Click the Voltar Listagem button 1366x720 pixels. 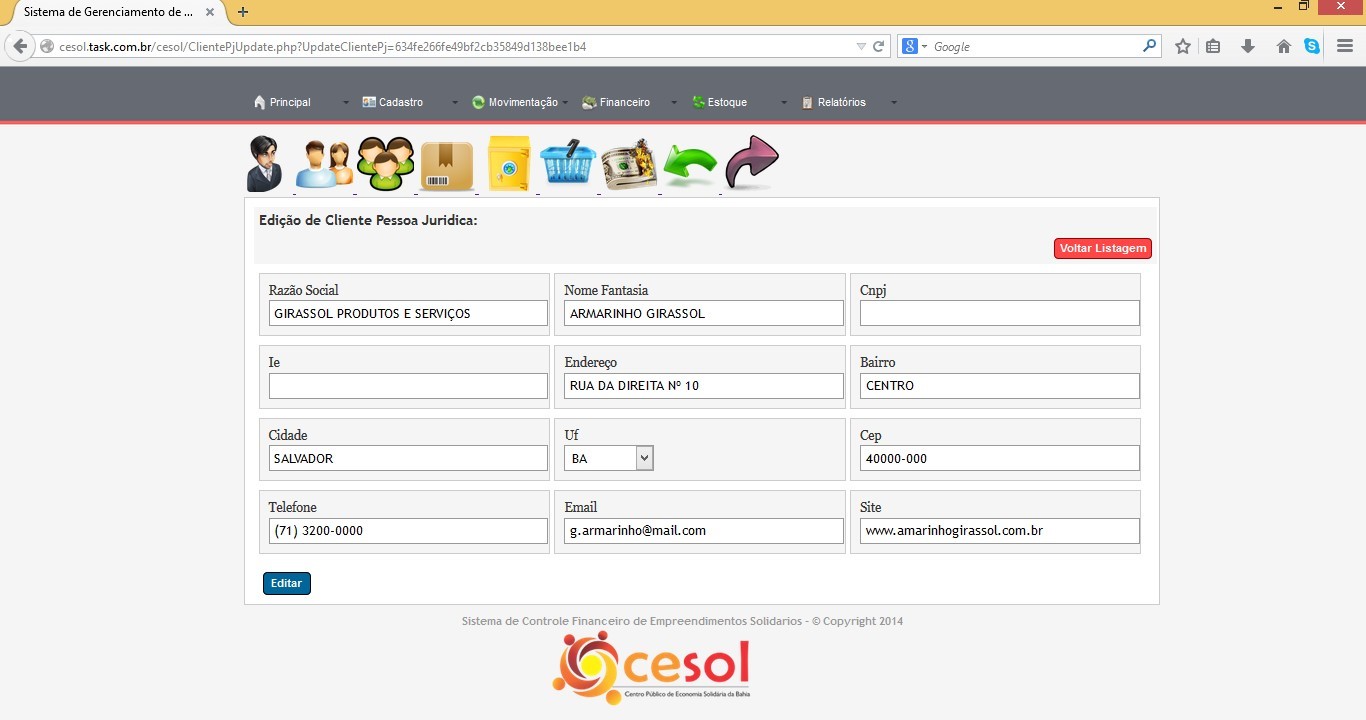[x=1102, y=248]
